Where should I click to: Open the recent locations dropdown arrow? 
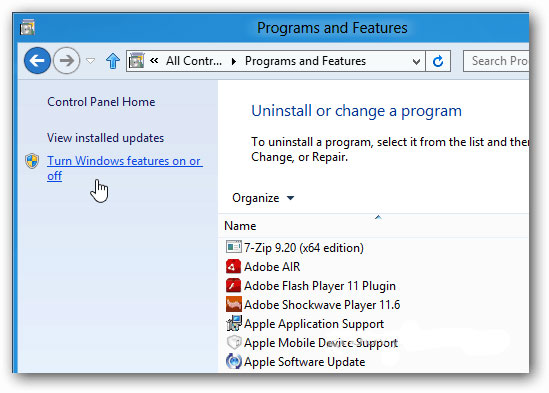tap(91, 61)
